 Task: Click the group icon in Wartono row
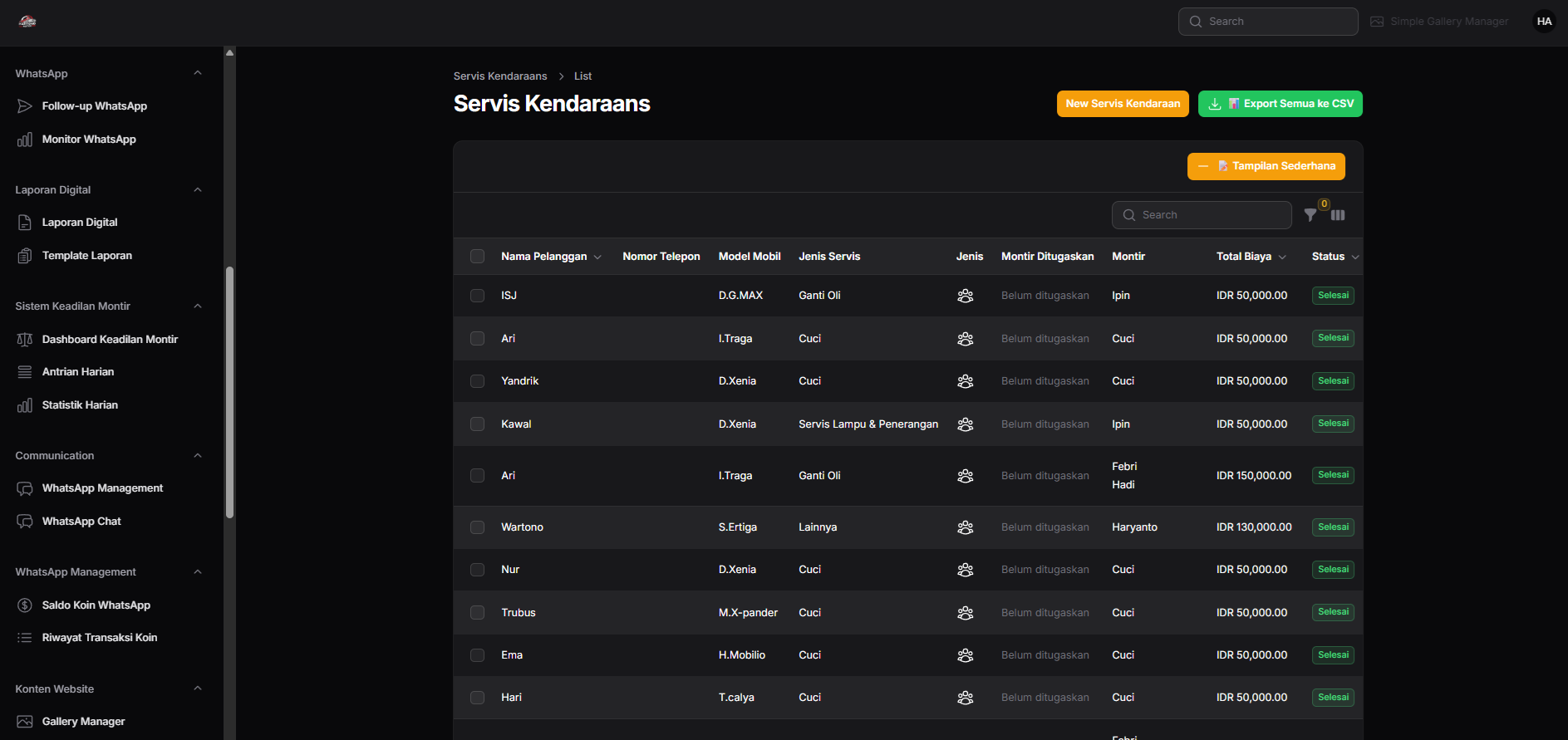pos(965,527)
